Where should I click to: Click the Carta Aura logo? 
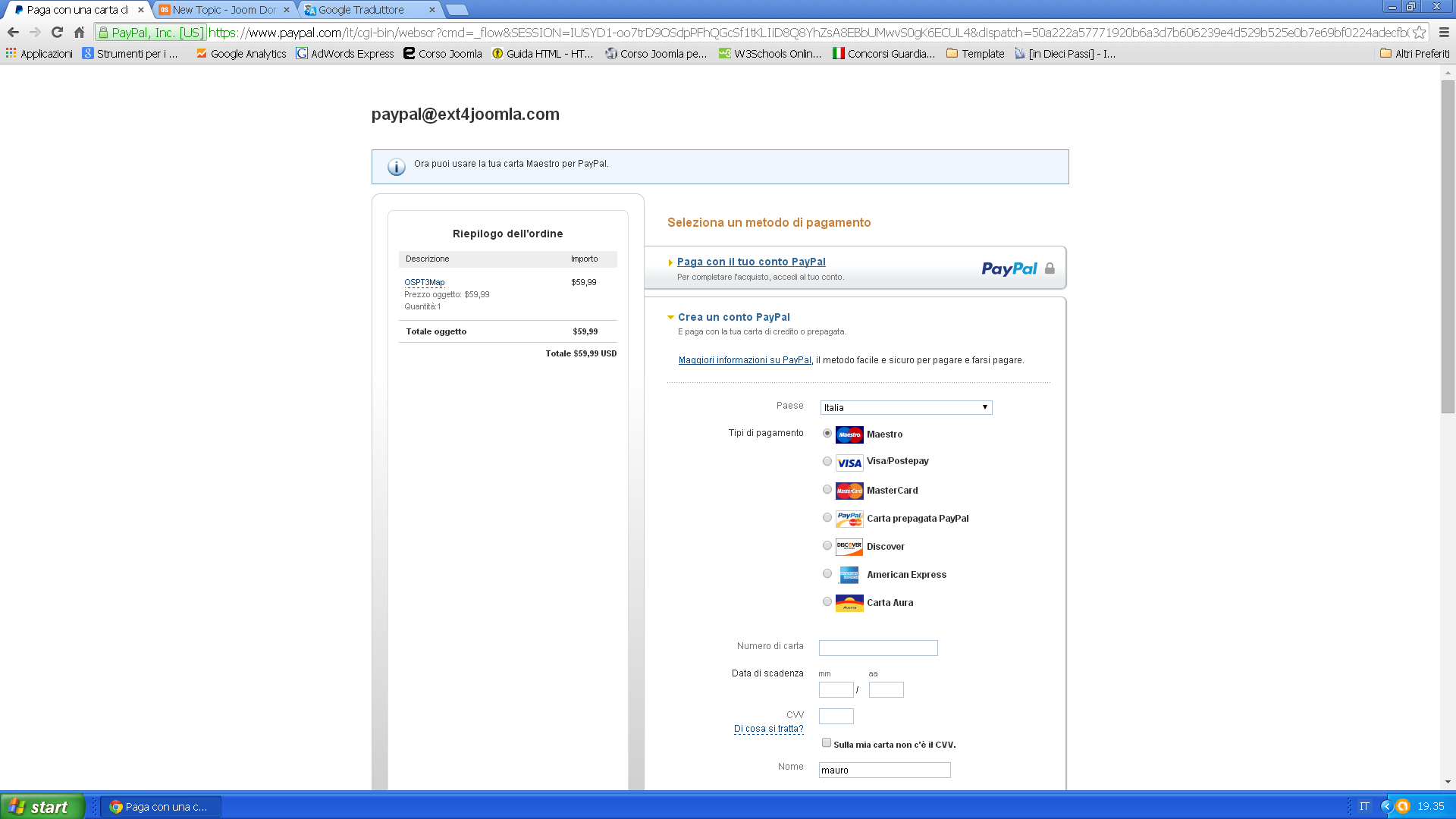pyautogui.click(x=849, y=603)
